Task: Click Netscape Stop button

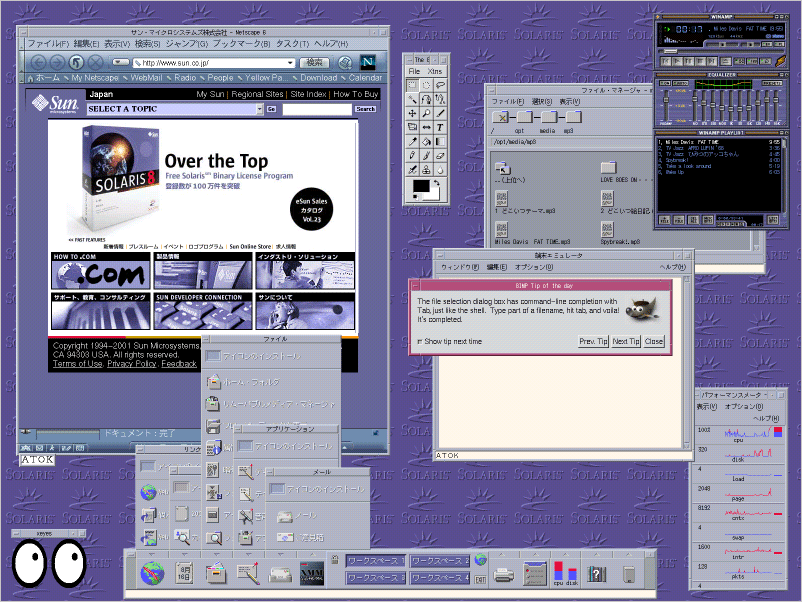Action: pyautogui.click(x=95, y=62)
